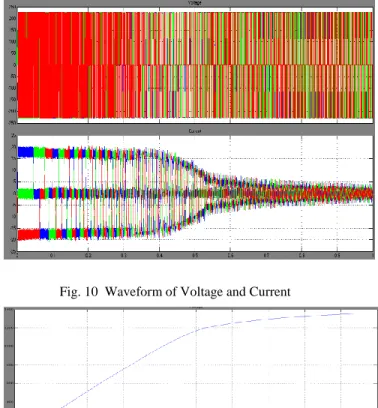
Task: Click the 0.2 tick label on the Current plot's time axis
Action: (88, 256)
